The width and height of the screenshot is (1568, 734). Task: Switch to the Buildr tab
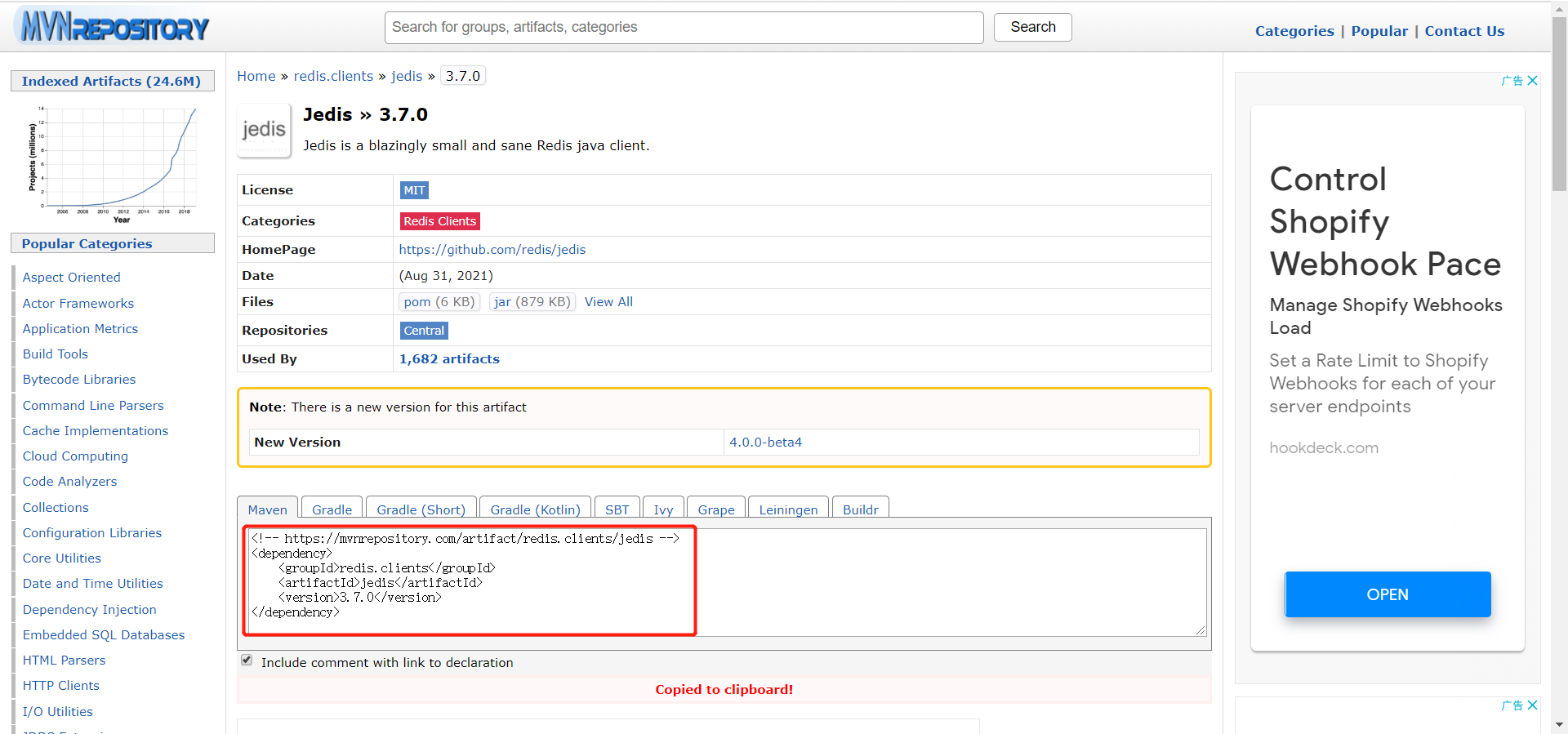pos(860,509)
